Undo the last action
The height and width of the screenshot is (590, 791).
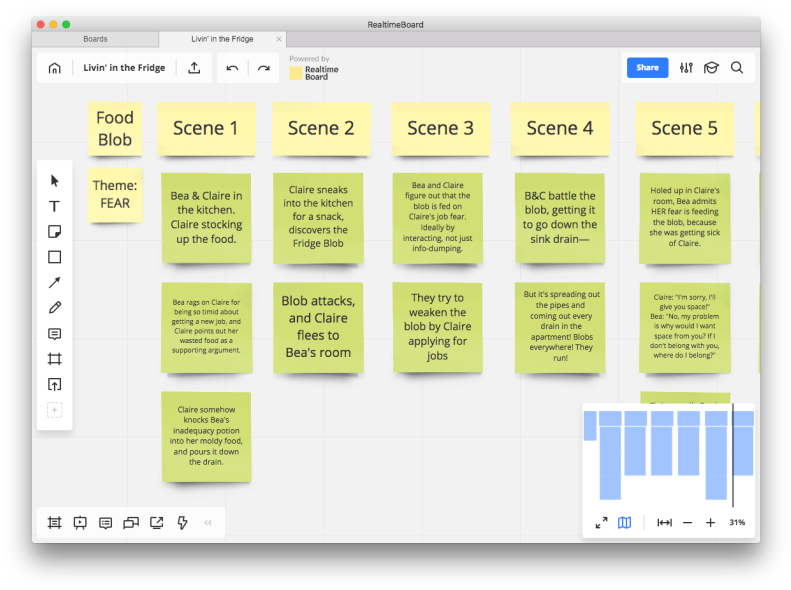(232, 68)
